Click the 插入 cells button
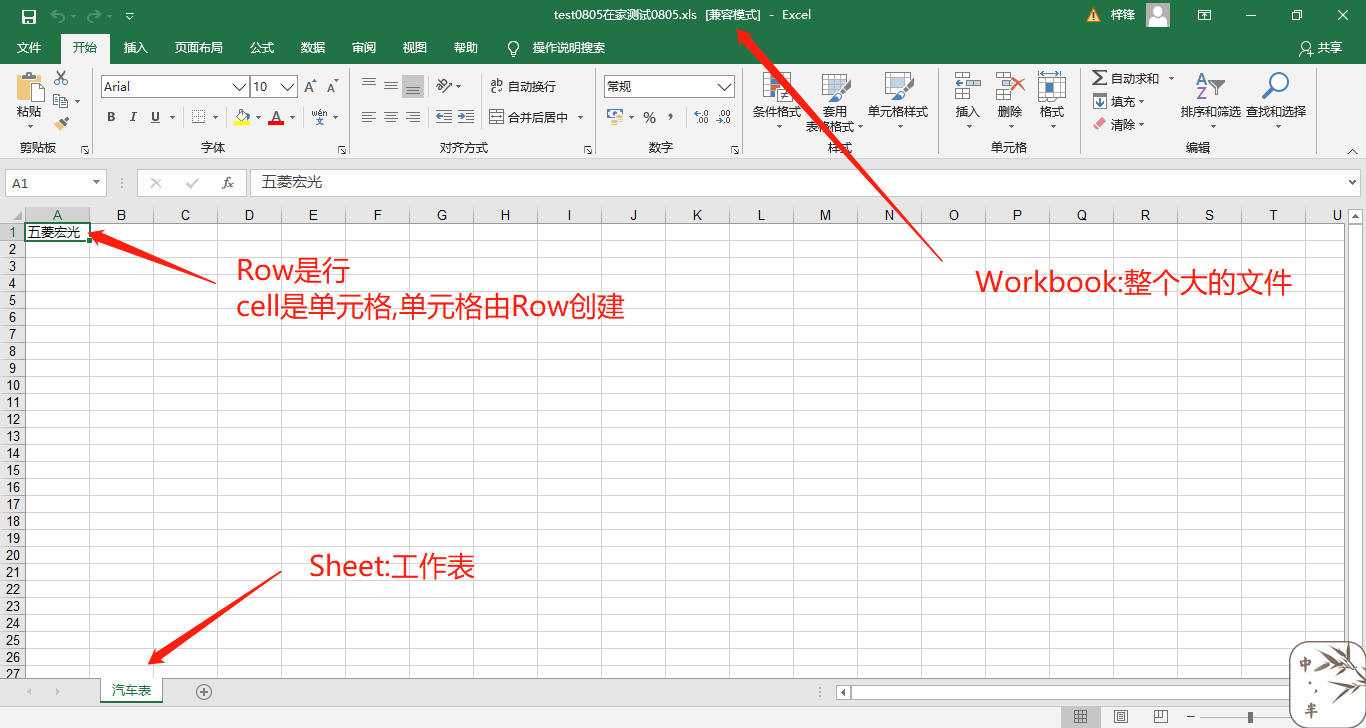Screen dimensions: 1366x728 tap(967, 100)
